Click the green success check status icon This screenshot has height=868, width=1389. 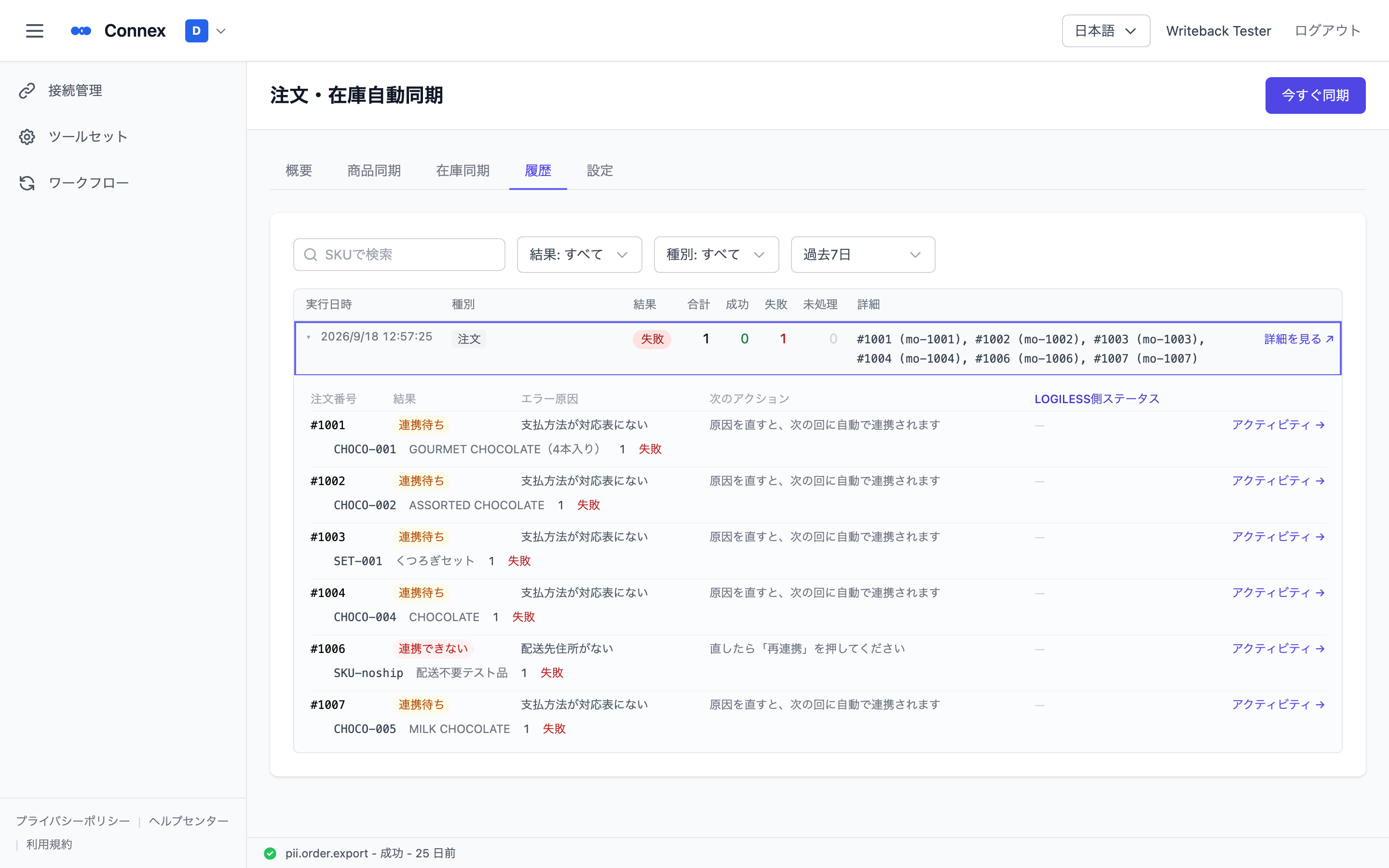271,854
